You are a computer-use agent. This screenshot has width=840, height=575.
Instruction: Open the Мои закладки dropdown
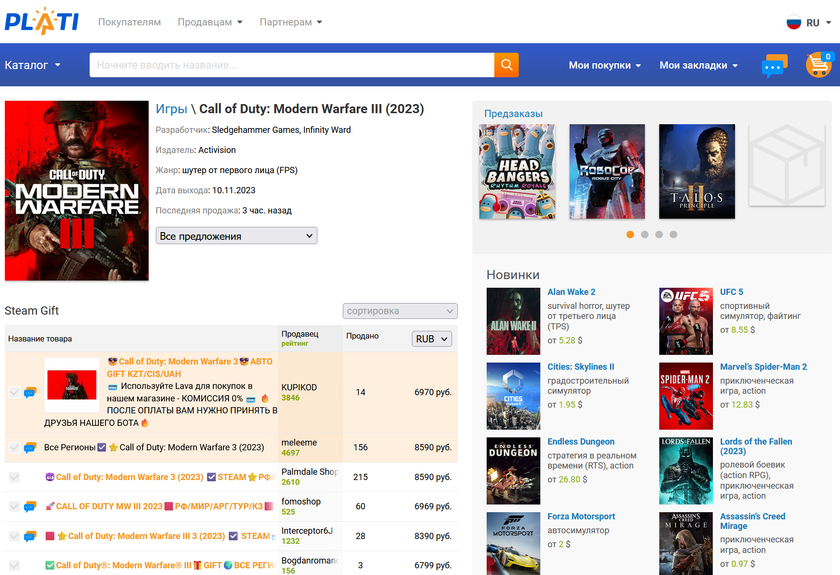[699, 65]
